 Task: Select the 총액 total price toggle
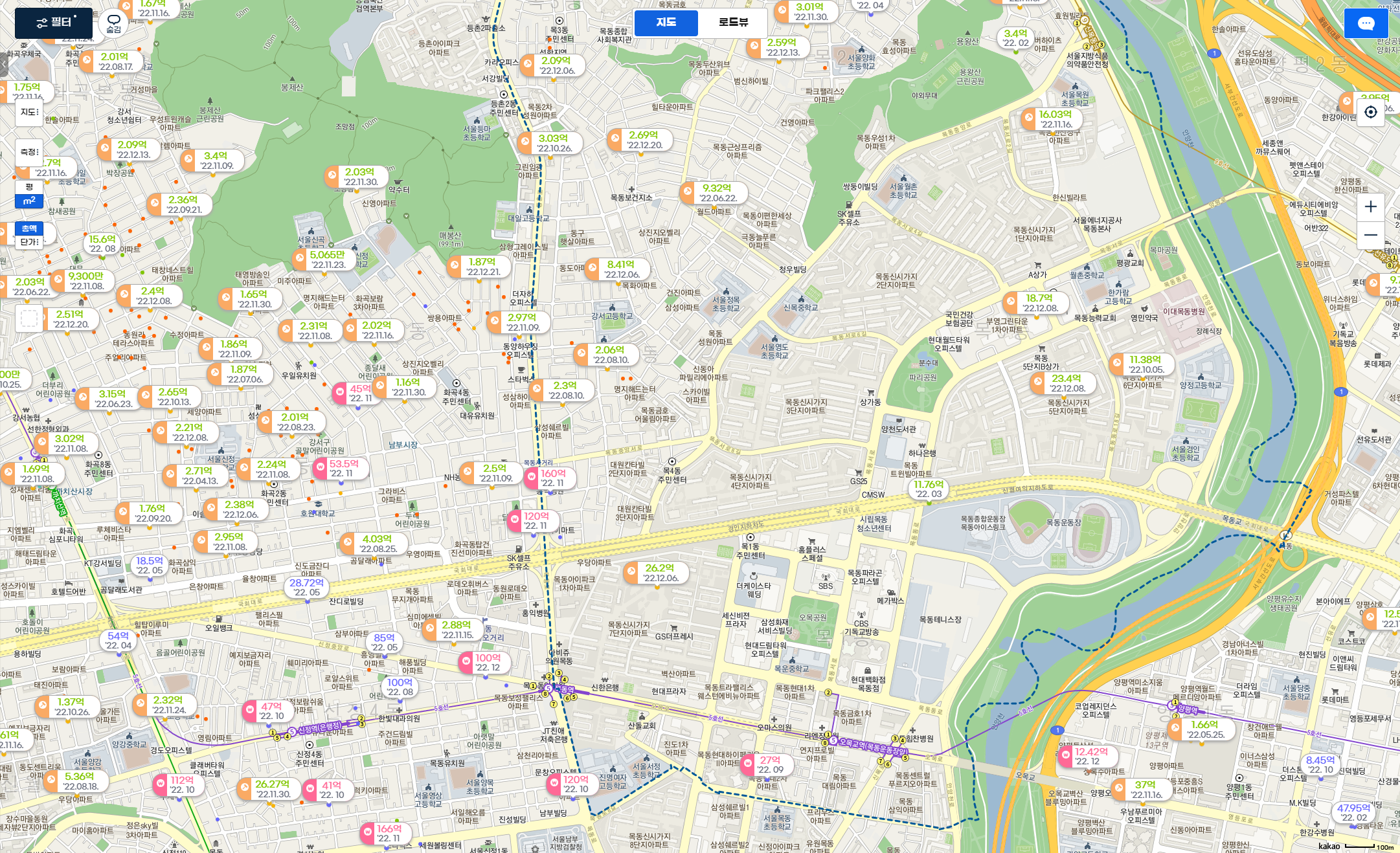(29, 228)
